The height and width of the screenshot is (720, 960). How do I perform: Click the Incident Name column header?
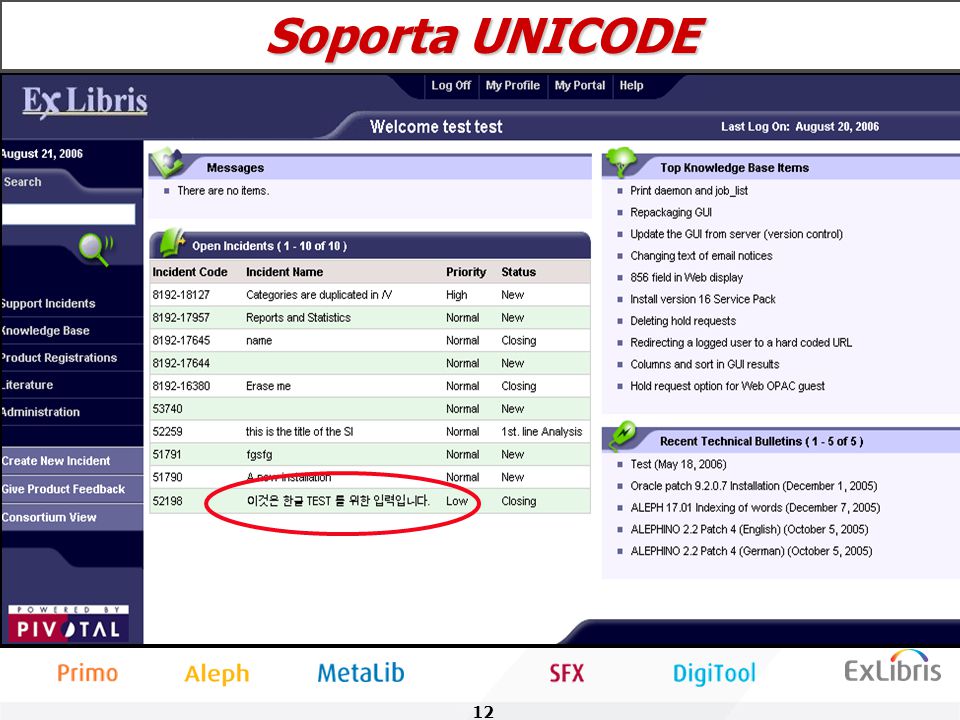click(x=284, y=272)
